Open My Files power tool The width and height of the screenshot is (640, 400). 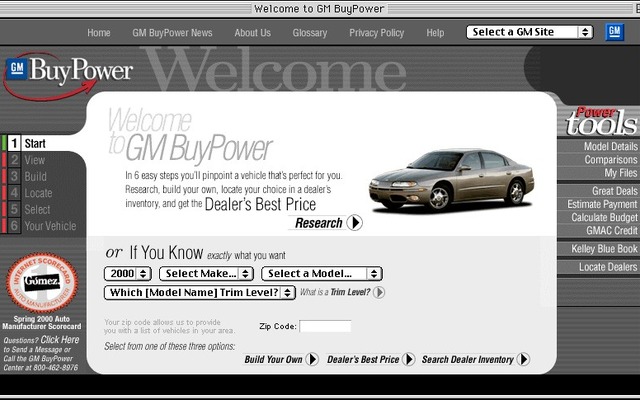point(621,173)
